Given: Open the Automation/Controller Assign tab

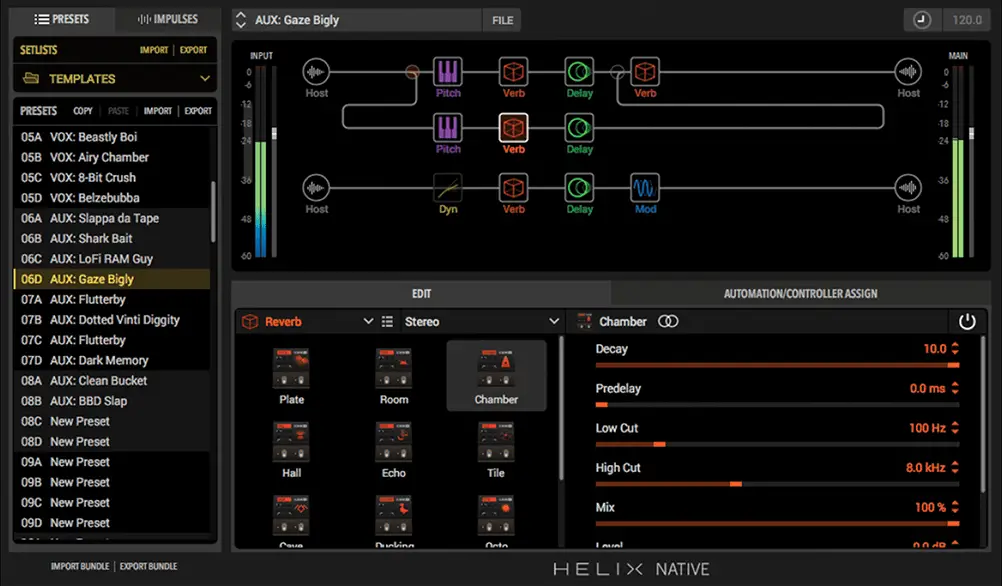Looking at the screenshot, I should pos(800,293).
